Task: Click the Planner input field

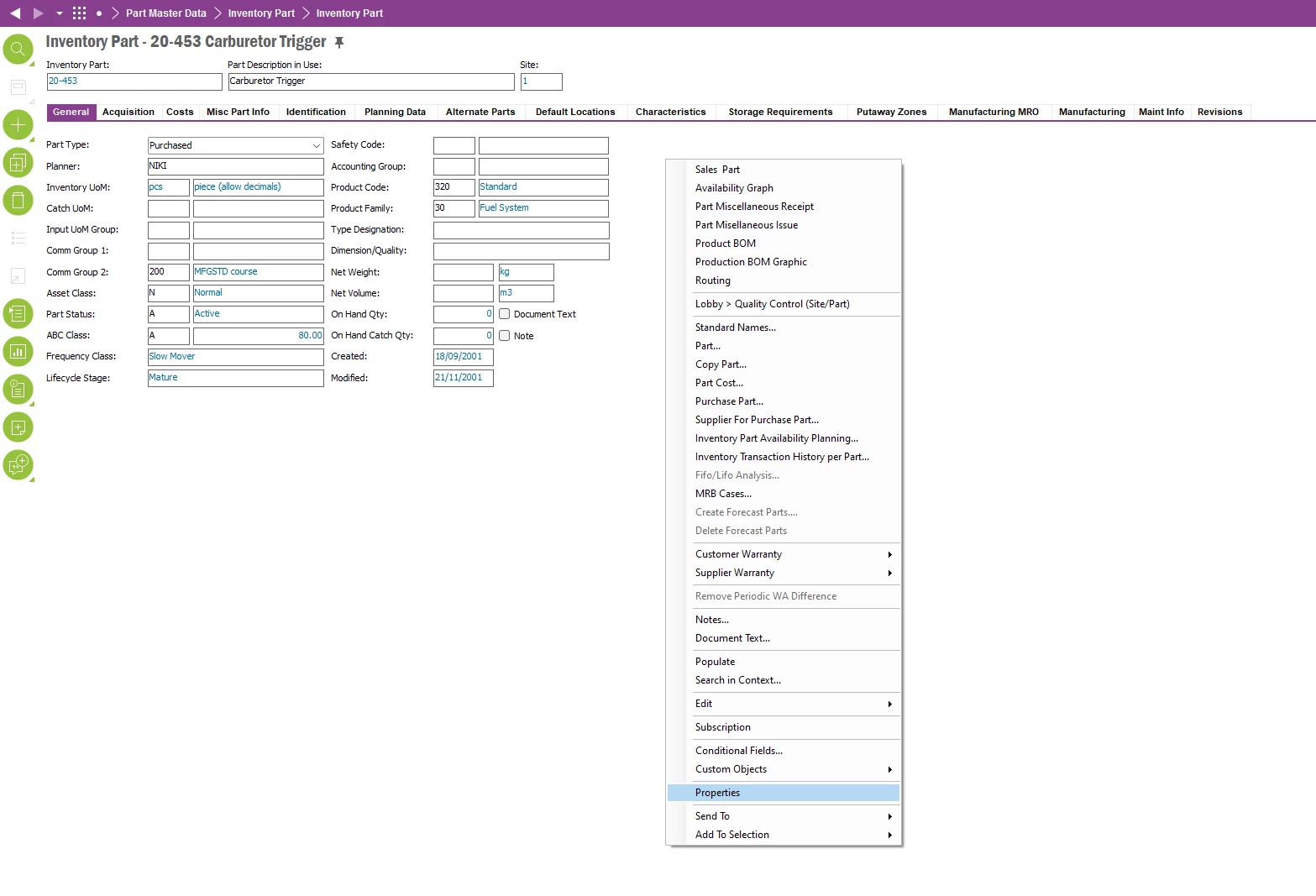Action: (x=235, y=166)
